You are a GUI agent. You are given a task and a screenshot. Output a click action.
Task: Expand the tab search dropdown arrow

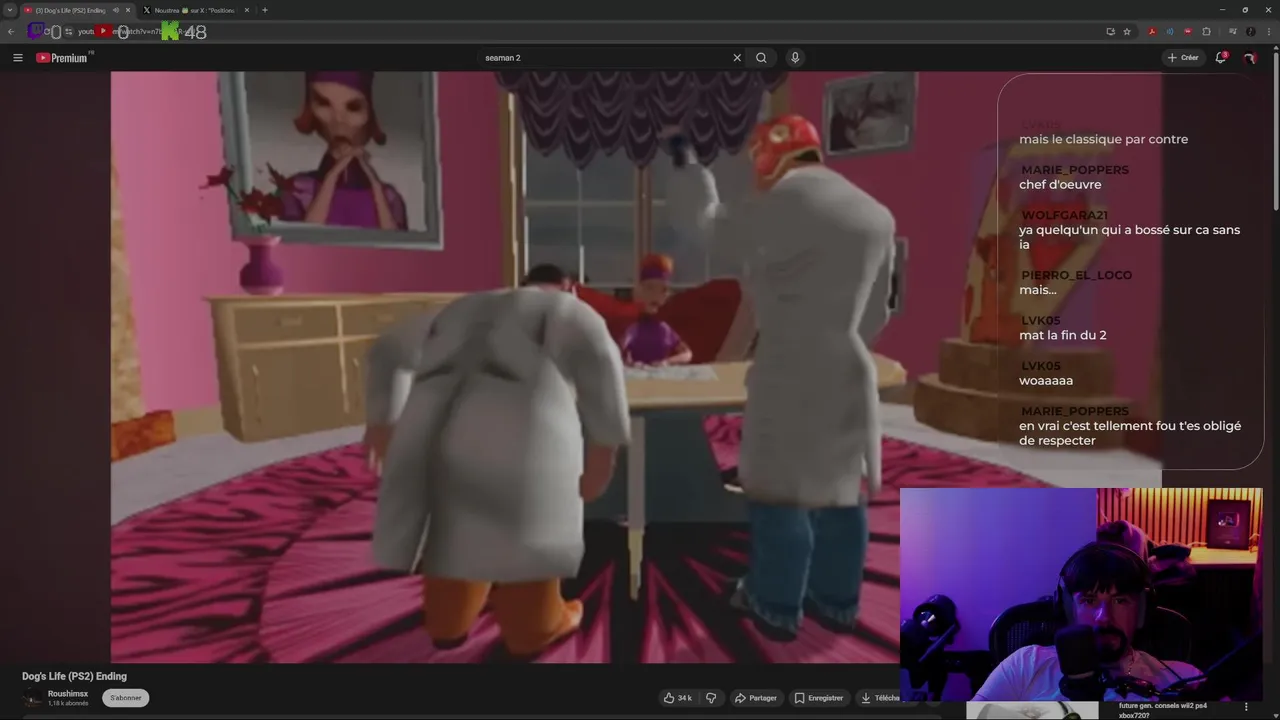10,10
